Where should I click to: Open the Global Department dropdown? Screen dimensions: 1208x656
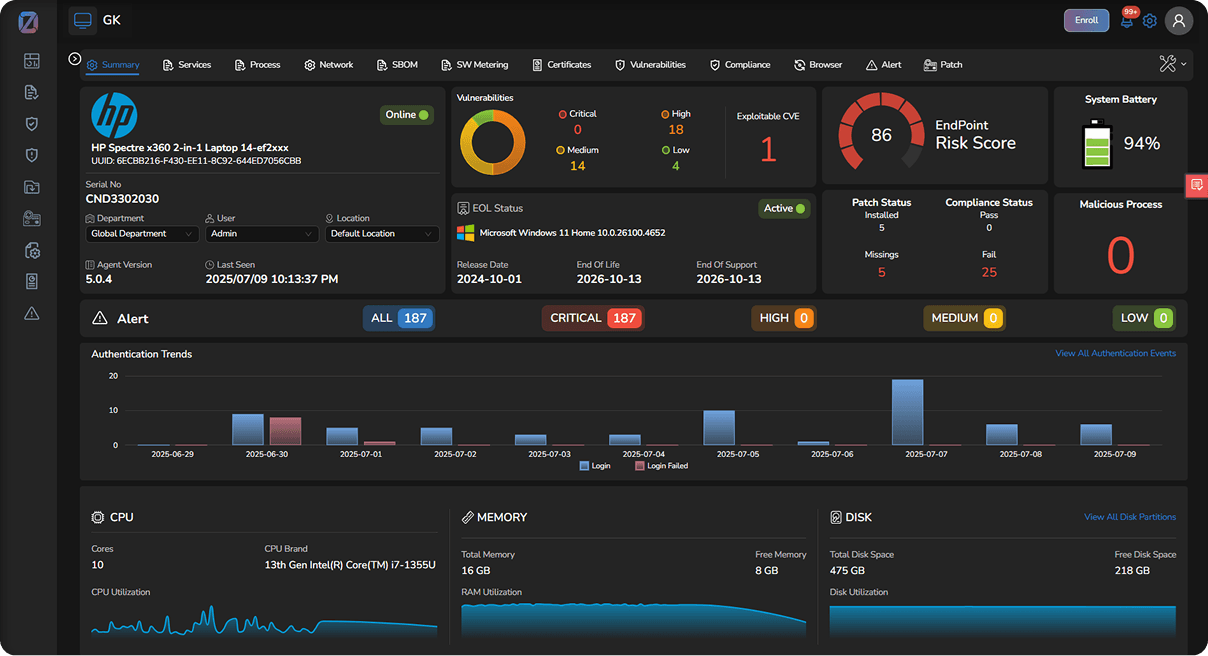pyautogui.click(x=143, y=234)
